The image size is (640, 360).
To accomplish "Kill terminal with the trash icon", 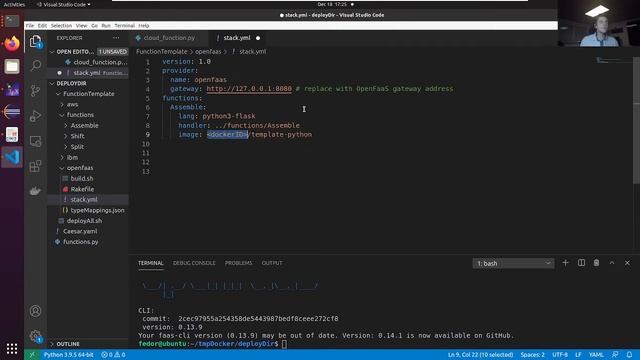I will [x=596, y=263].
